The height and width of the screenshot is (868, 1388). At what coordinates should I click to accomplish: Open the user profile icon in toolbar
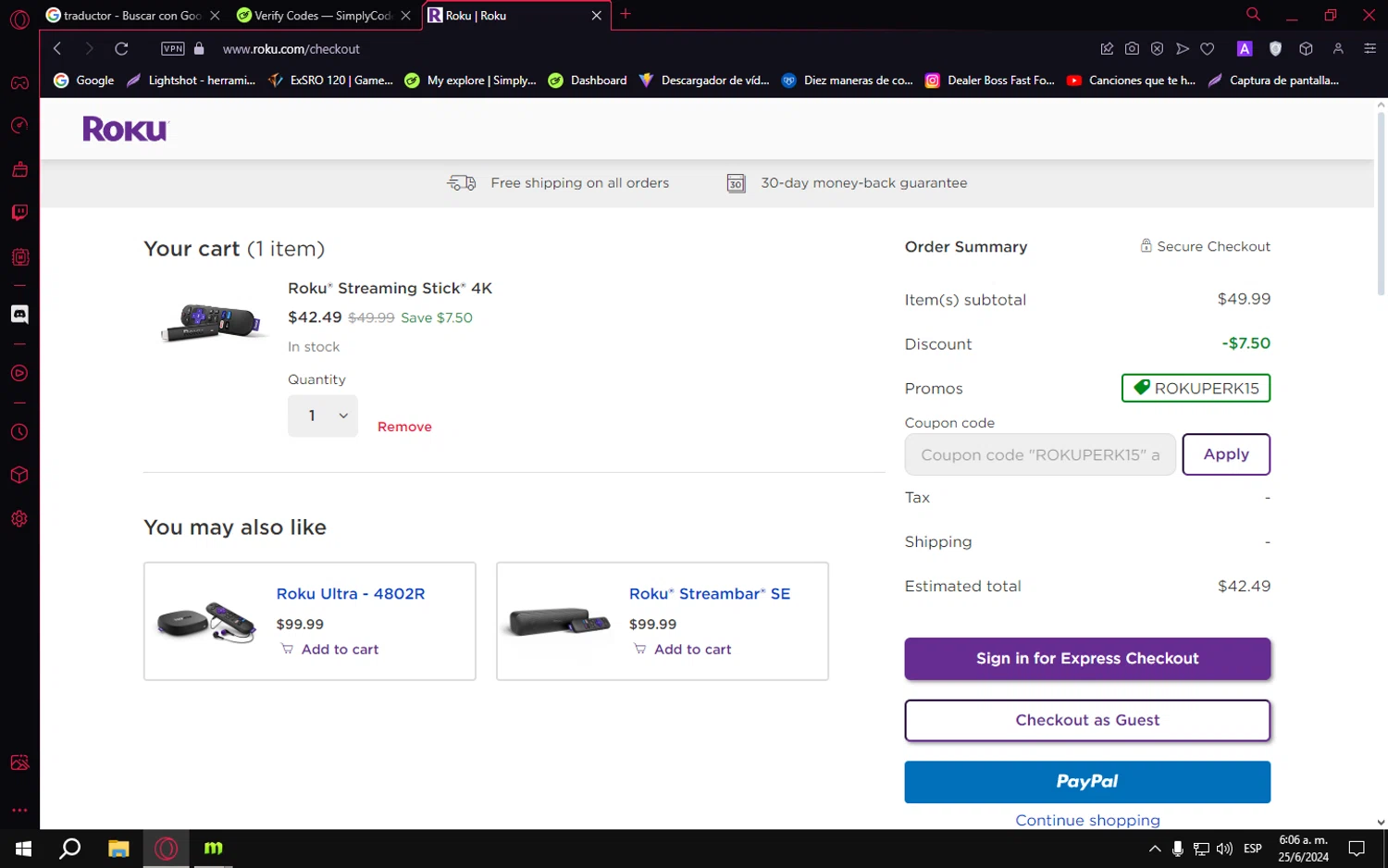click(x=1338, y=49)
